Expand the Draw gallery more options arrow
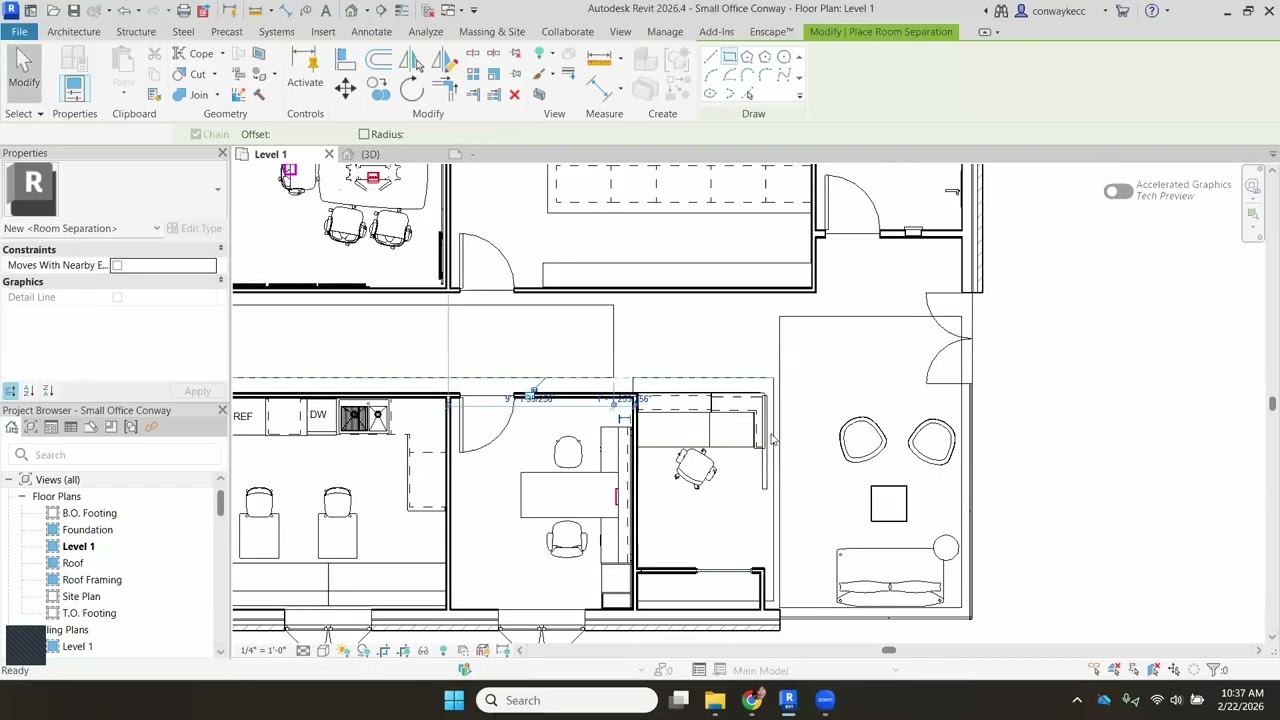The image size is (1280, 720). pyautogui.click(x=799, y=96)
